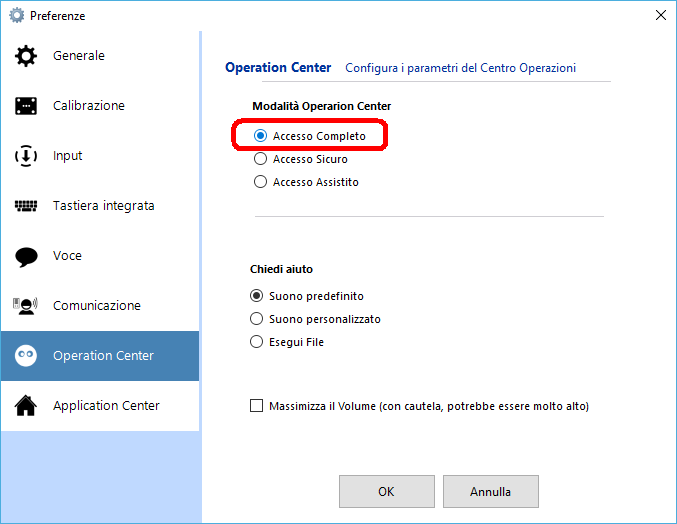The image size is (677, 524).
Task: Confirm settings with OK button
Action: point(387,492)
